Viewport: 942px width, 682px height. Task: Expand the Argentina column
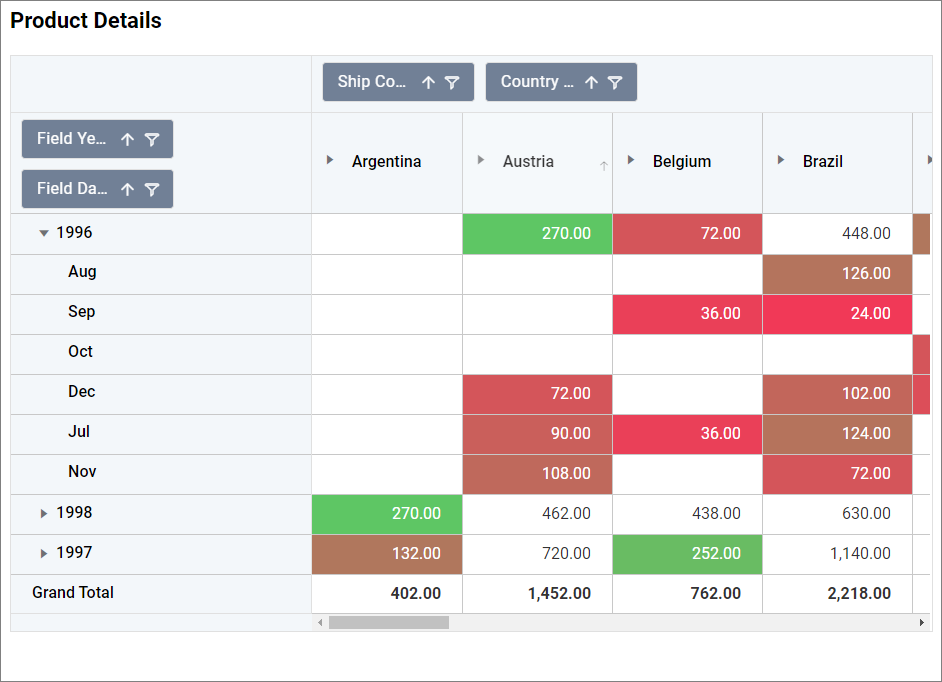pyautogui.click(x=331, y=160)
